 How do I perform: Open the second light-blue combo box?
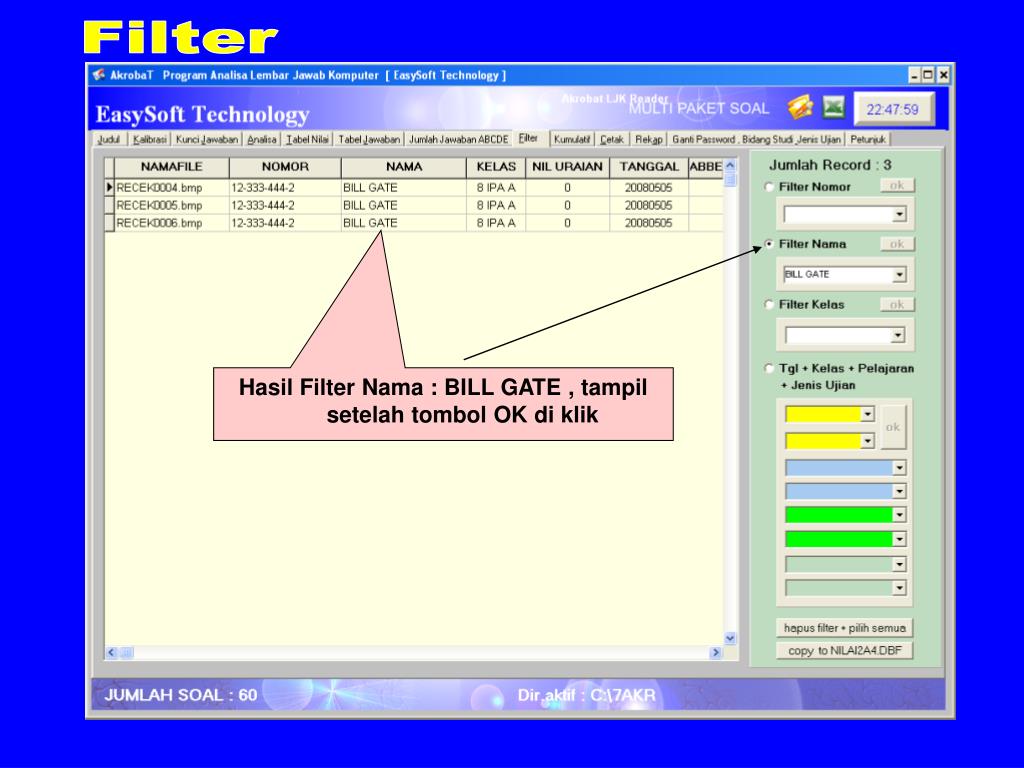tap(899, 491)
